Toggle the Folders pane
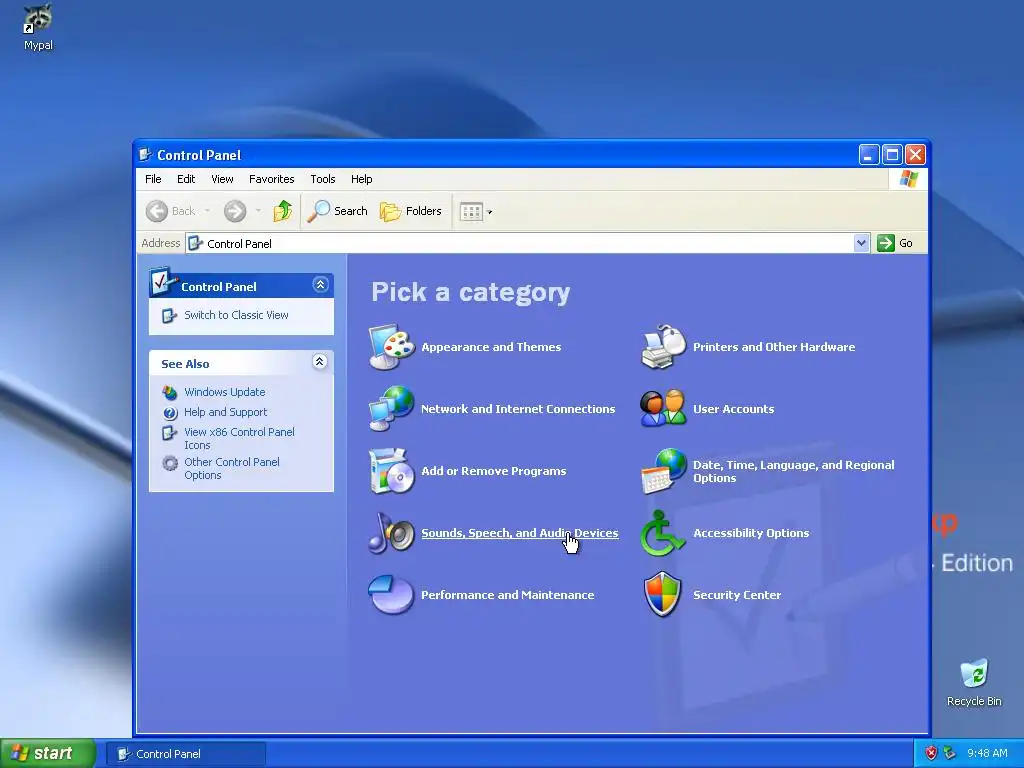Image resolution: width=1024 pixels, height=768 pixels. [411, 211]
